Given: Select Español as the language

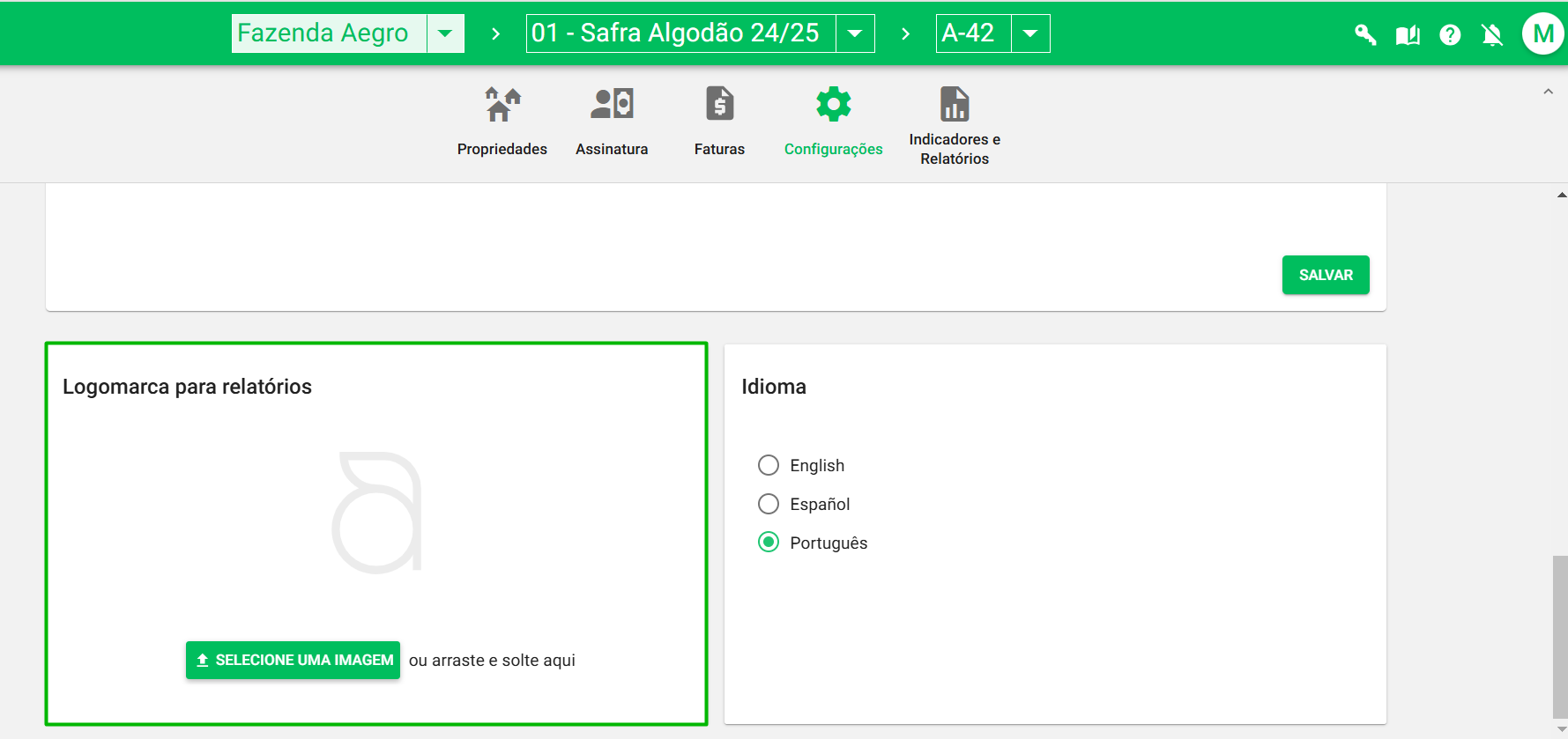Looking at the screenshot, I should coord(769,504).
